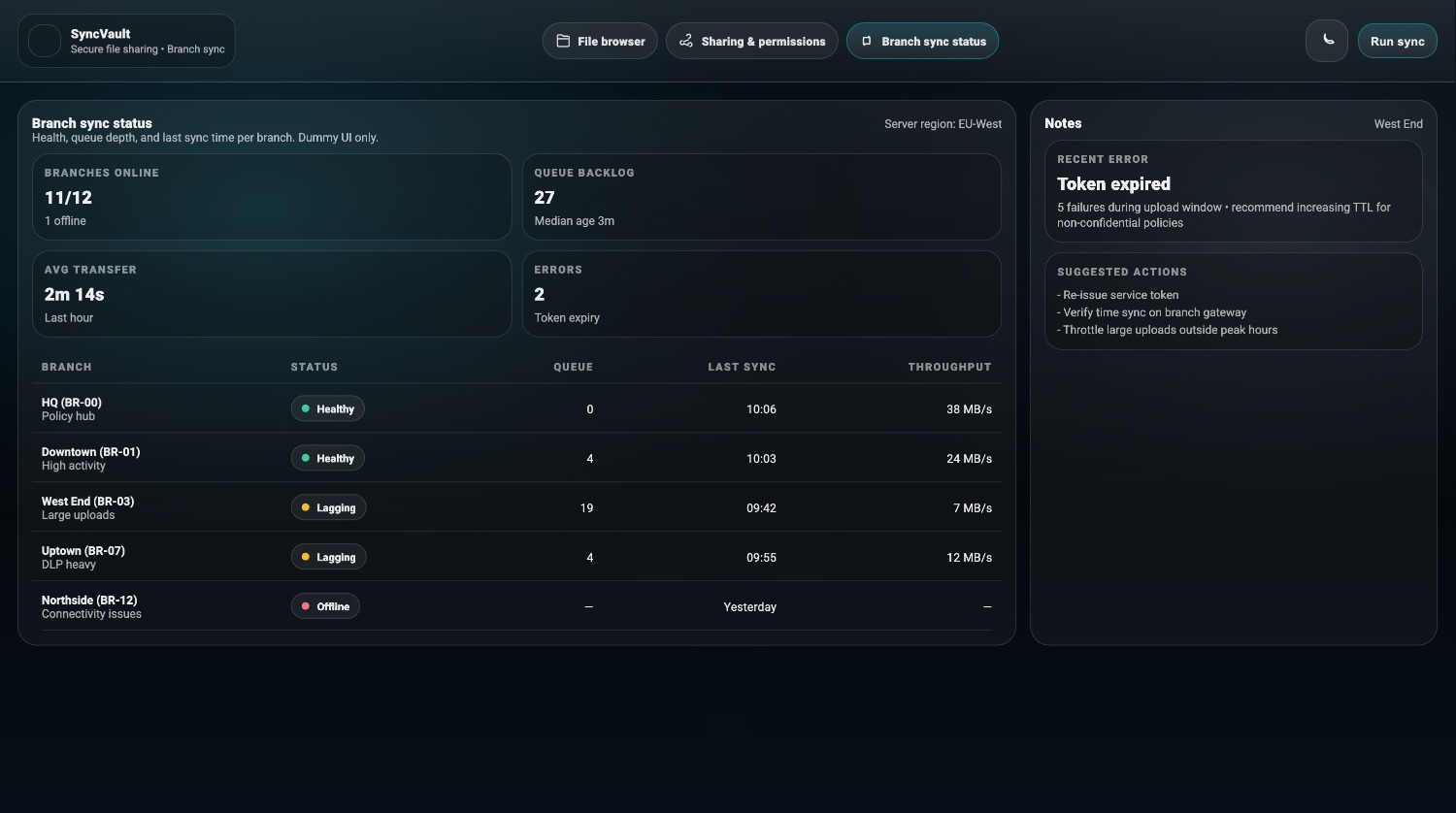Click the Queue Backlog metric card

point(762,197)
